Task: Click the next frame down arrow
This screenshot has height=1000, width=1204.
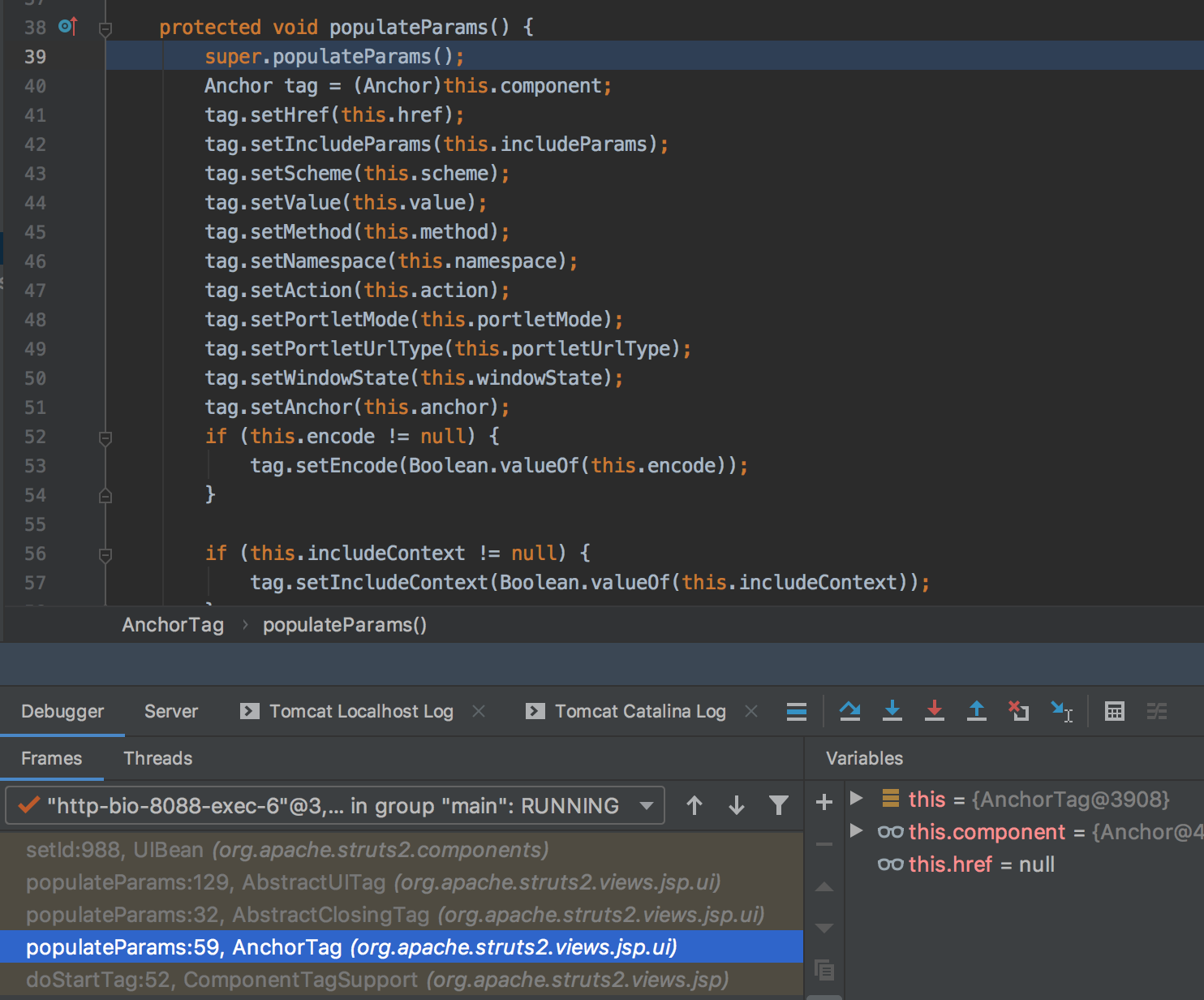Action: pos(737,805)
